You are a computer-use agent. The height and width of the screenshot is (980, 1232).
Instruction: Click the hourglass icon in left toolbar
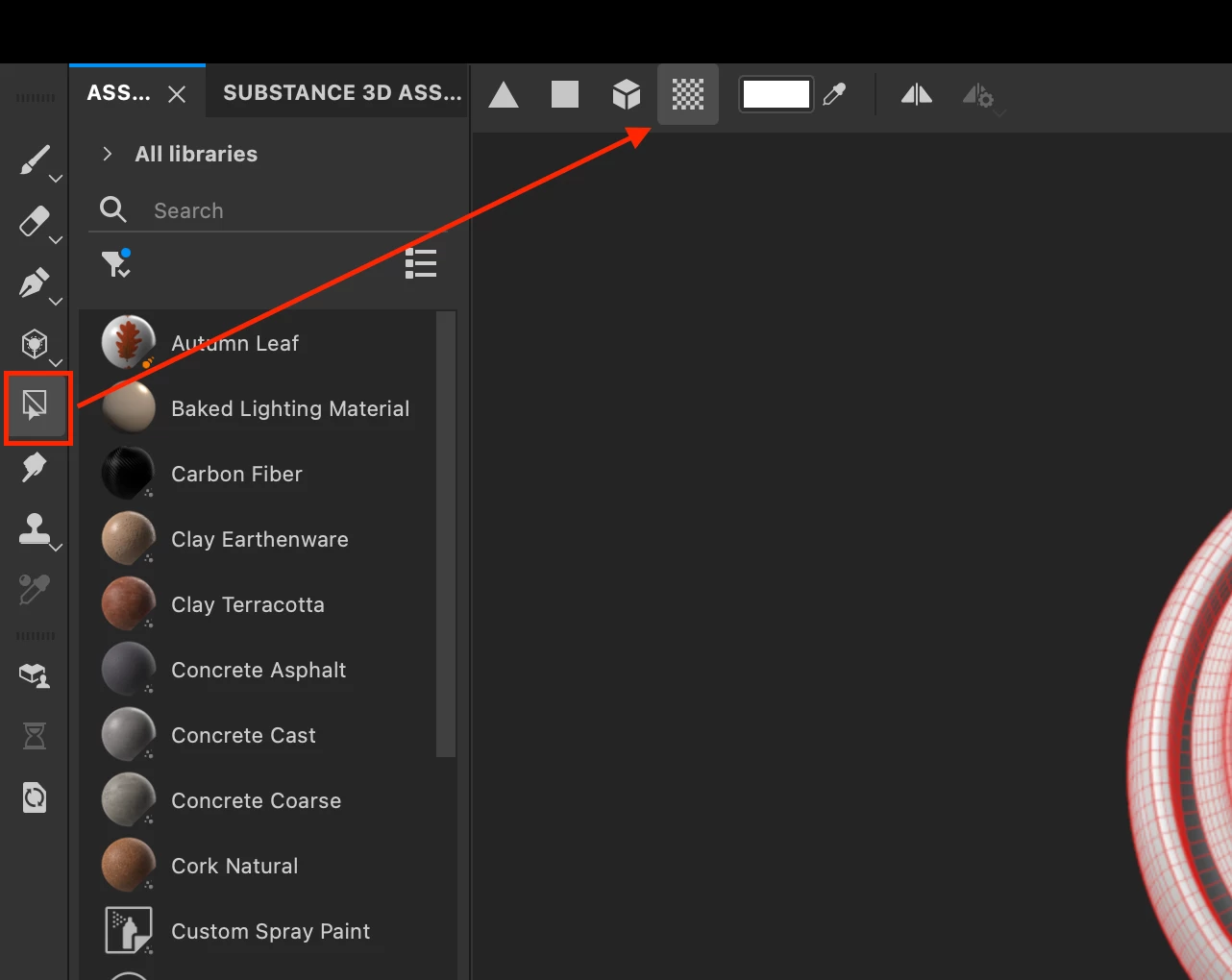click(x=35, y=736)
